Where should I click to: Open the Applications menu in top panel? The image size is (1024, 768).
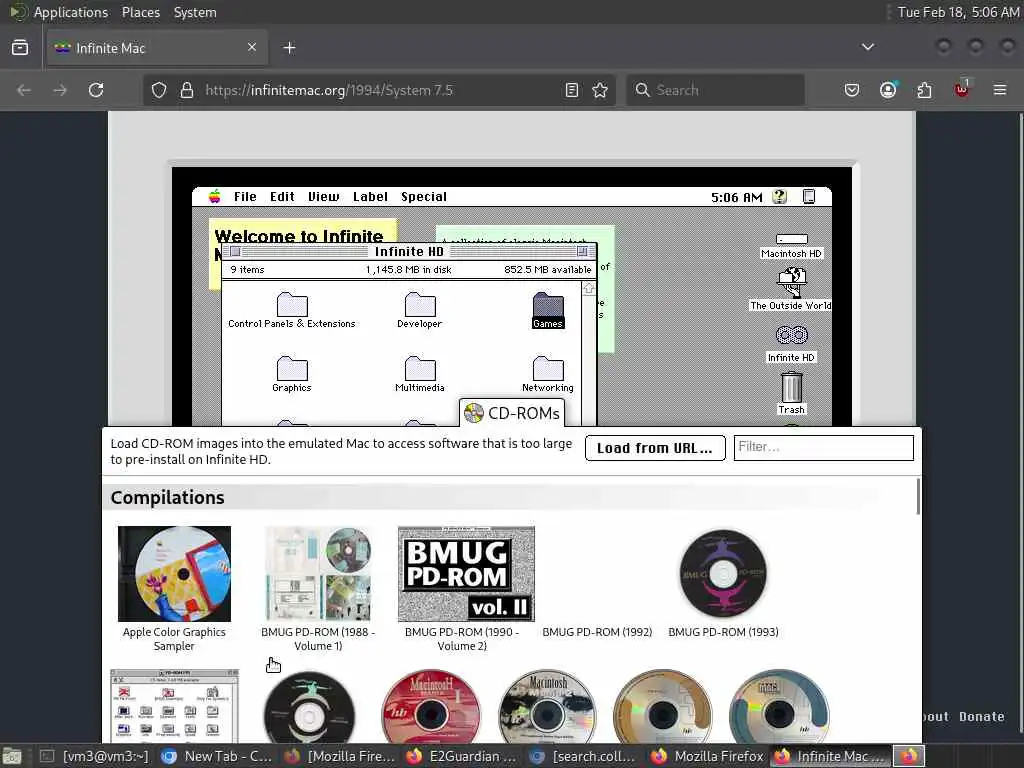coord(71,12)
